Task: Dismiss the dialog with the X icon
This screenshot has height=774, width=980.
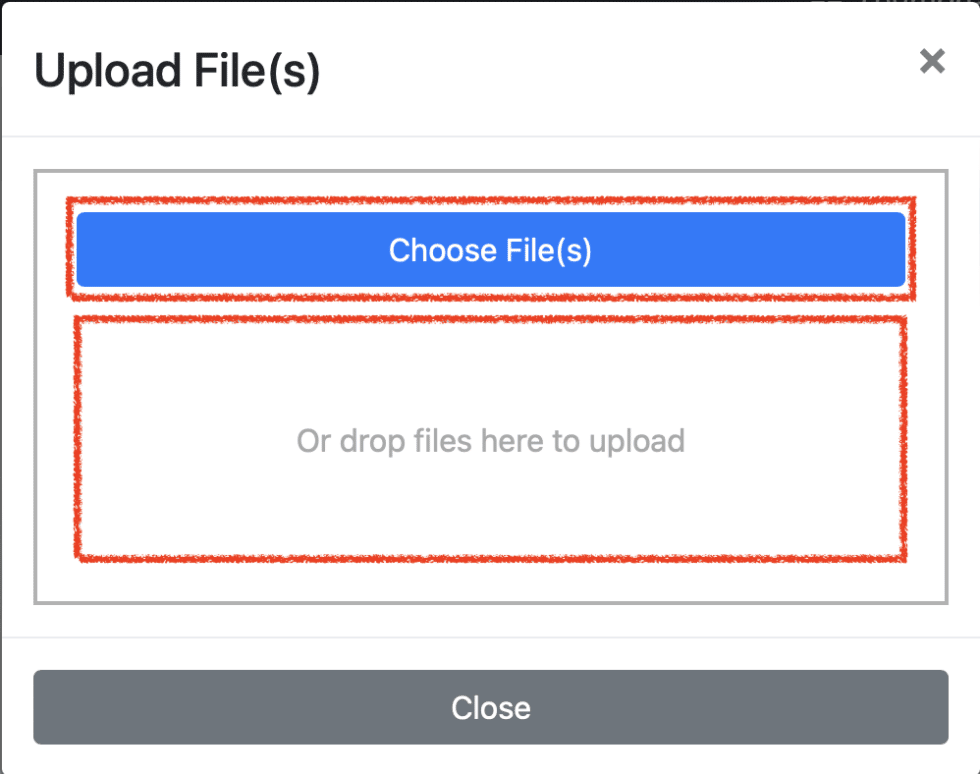Action: 932,62
